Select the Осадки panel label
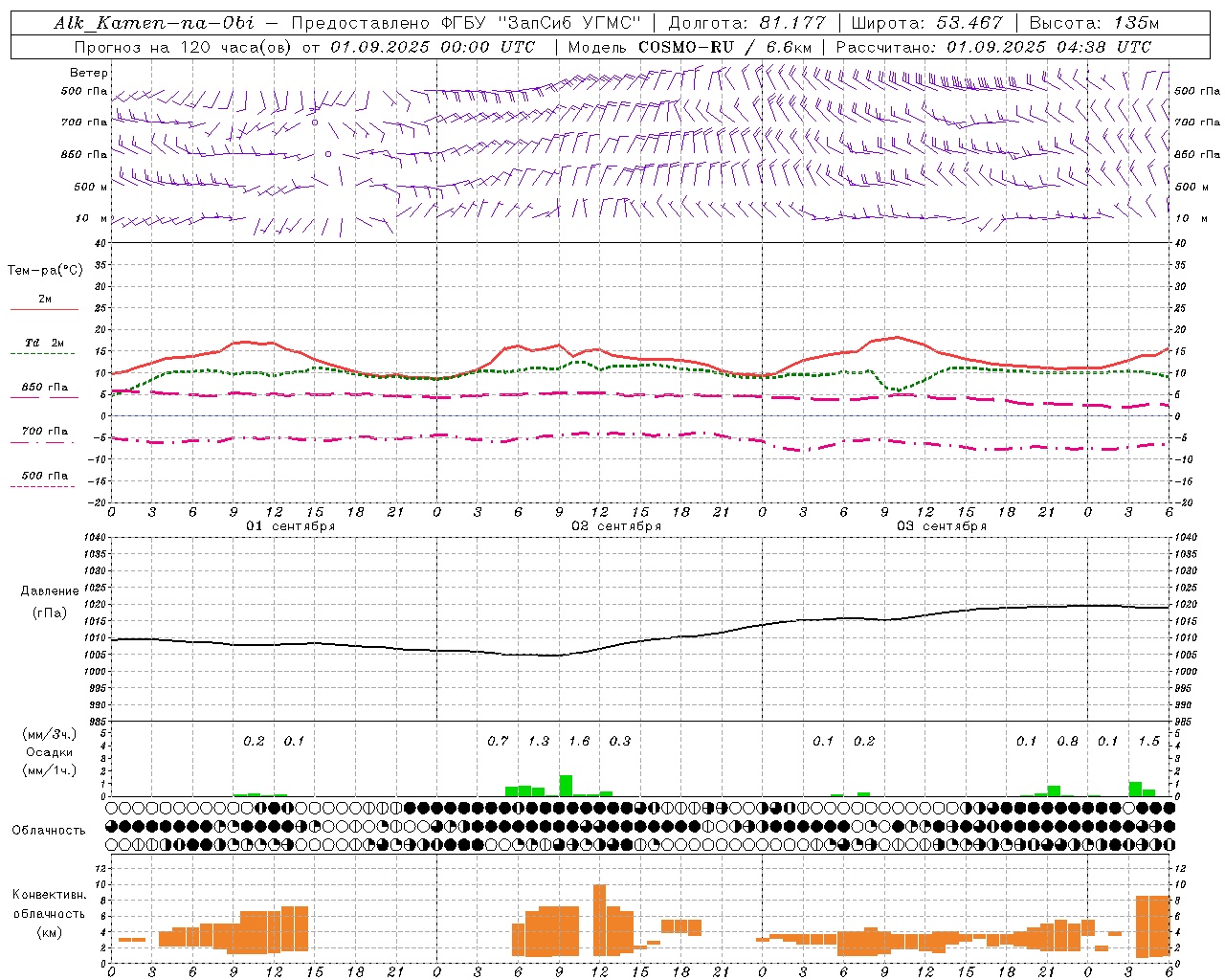 [50, 752]
